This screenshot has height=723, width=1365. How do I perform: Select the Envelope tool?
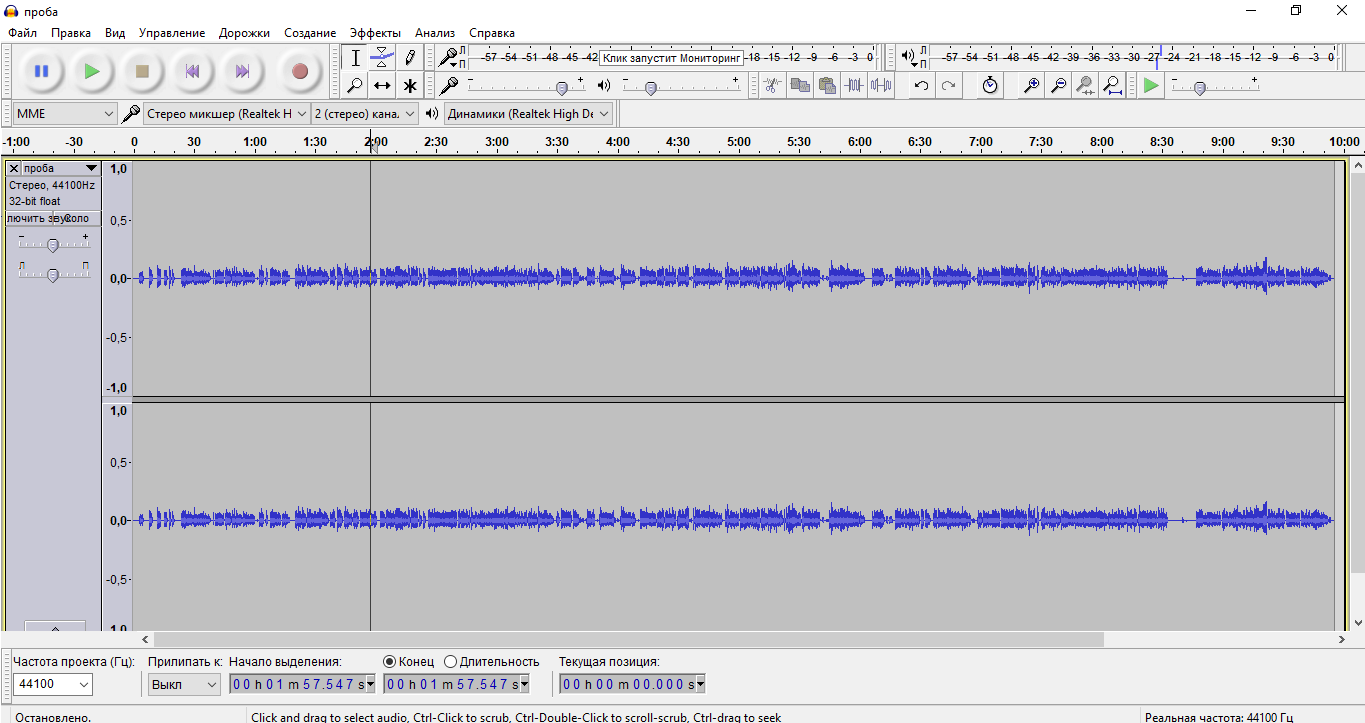(382, 58)
